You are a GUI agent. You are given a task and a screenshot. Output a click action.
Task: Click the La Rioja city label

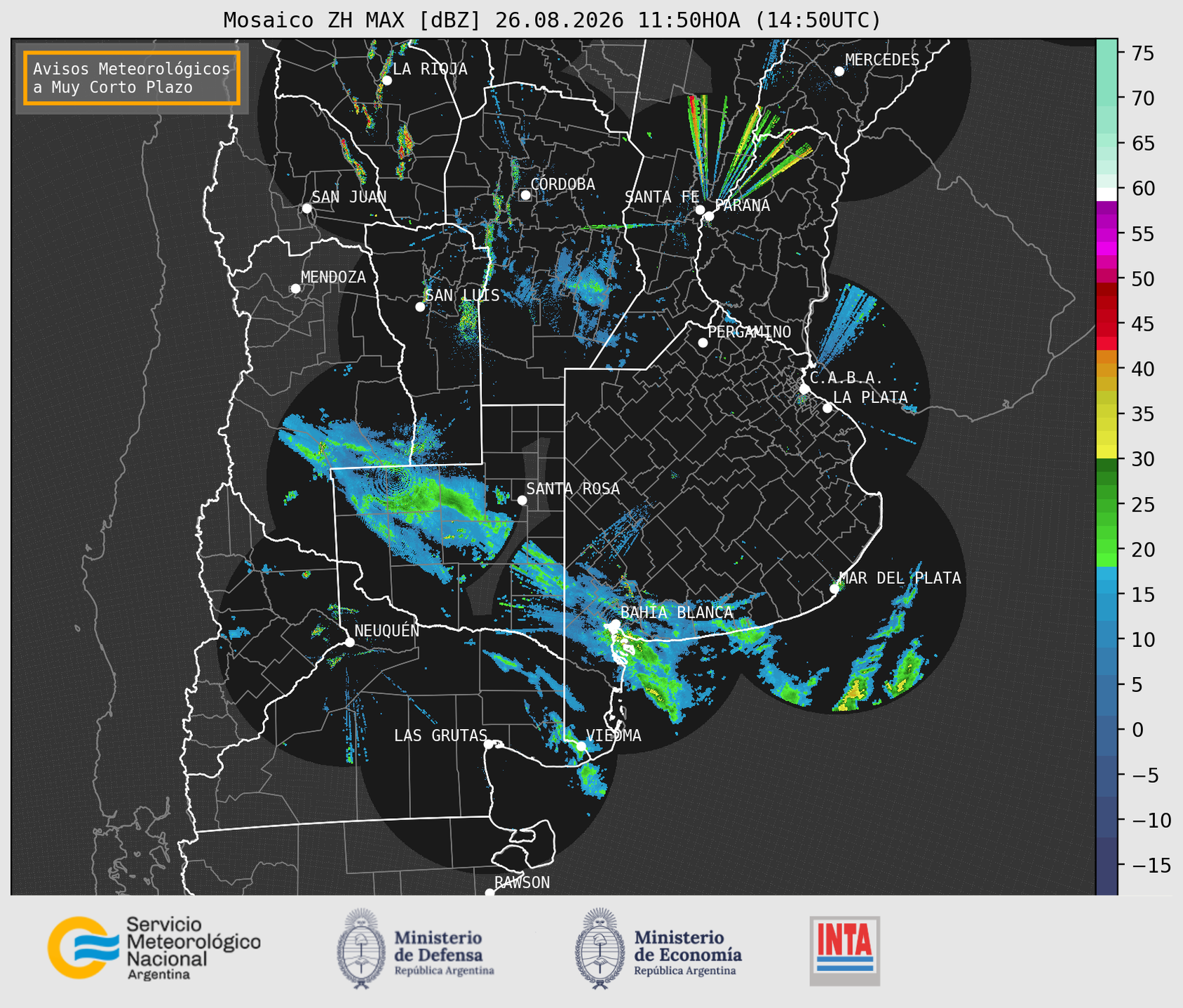point(430,69)
